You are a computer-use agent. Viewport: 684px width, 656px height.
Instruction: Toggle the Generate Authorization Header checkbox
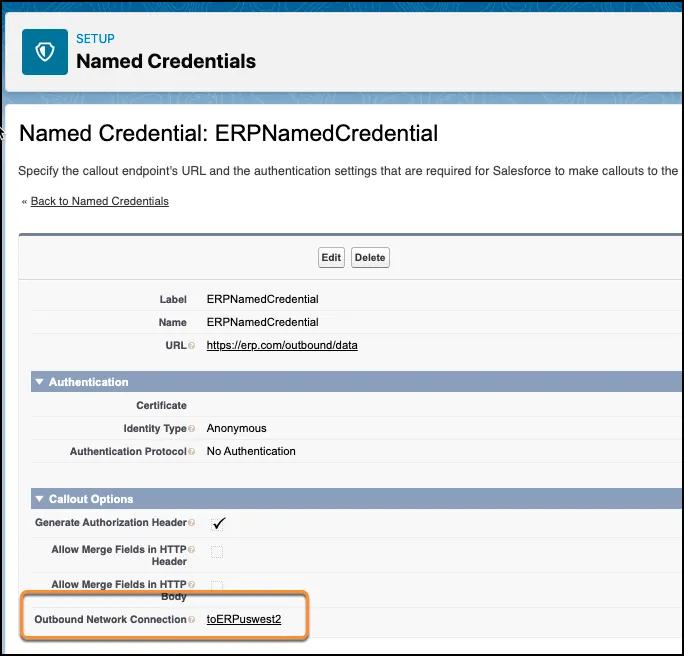[x=217, y=523]
